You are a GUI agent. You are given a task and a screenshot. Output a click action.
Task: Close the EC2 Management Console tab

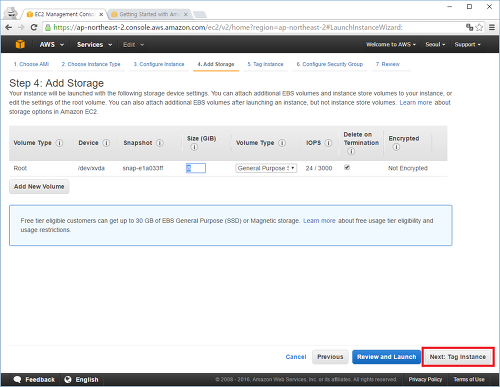pos(101,14)
